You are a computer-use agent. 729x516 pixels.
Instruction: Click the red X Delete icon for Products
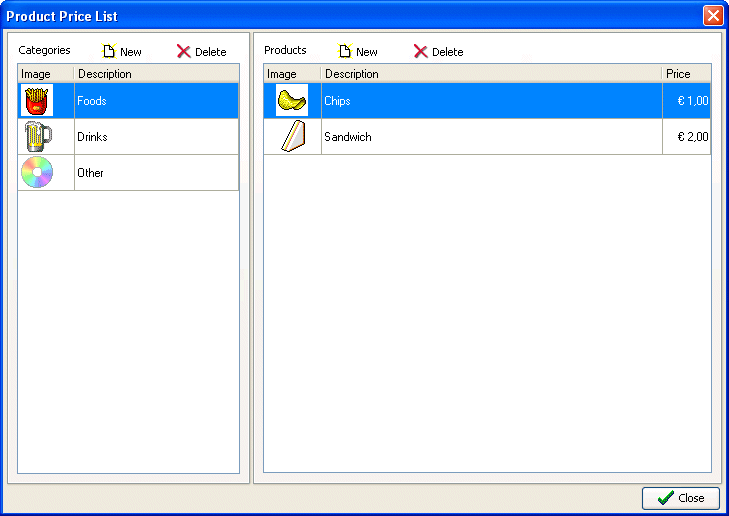(420, 51)
